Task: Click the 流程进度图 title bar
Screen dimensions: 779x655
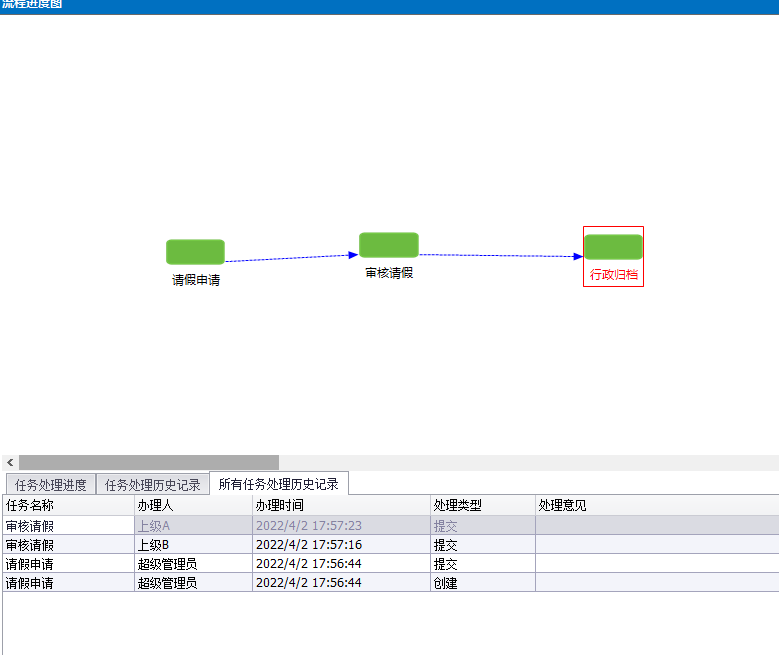Action: [389, 6]
